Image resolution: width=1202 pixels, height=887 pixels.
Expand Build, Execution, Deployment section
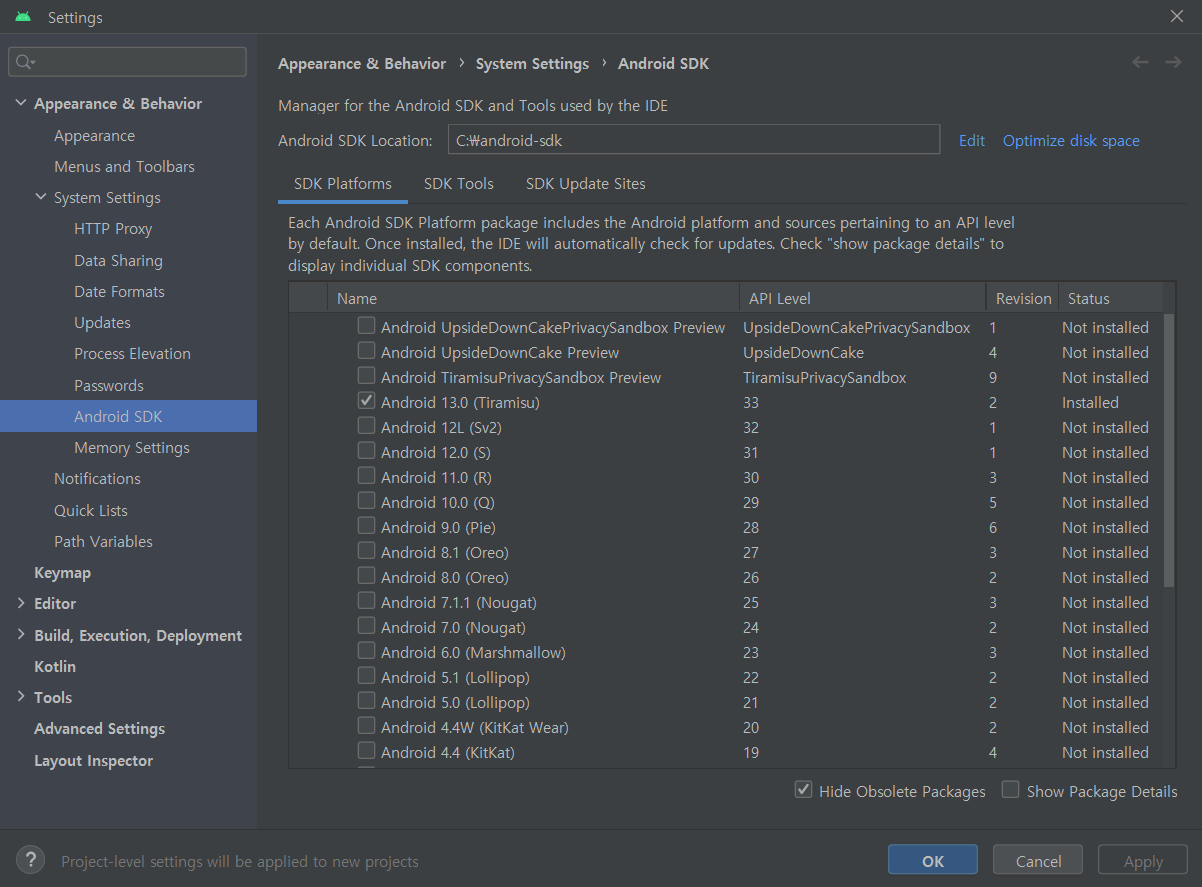21,635
